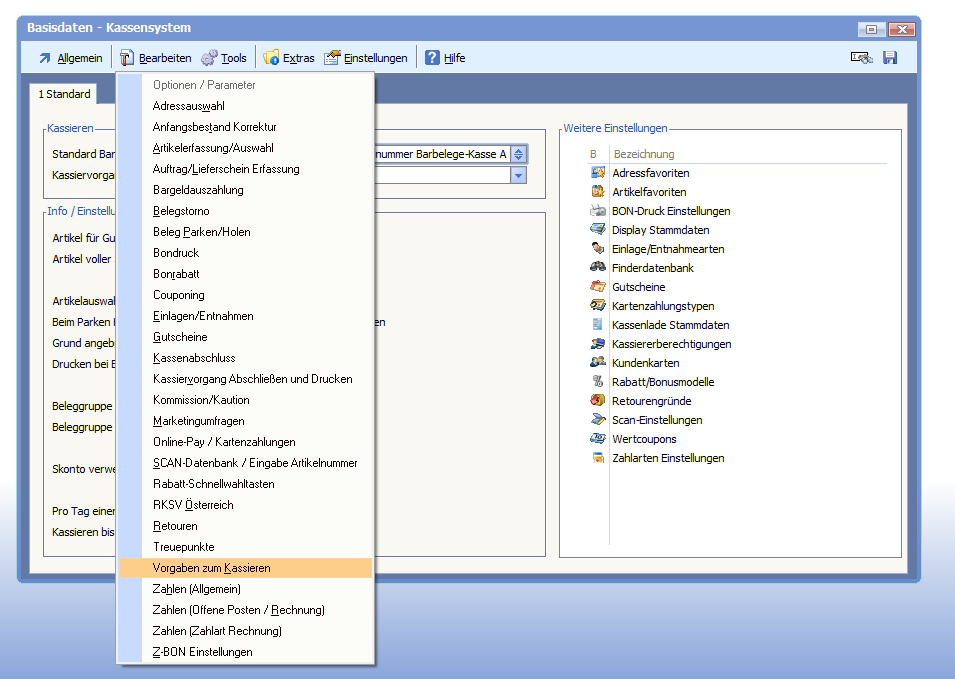Select the Scan-Einstellungen scanner icon

click(x=598, y=420)
